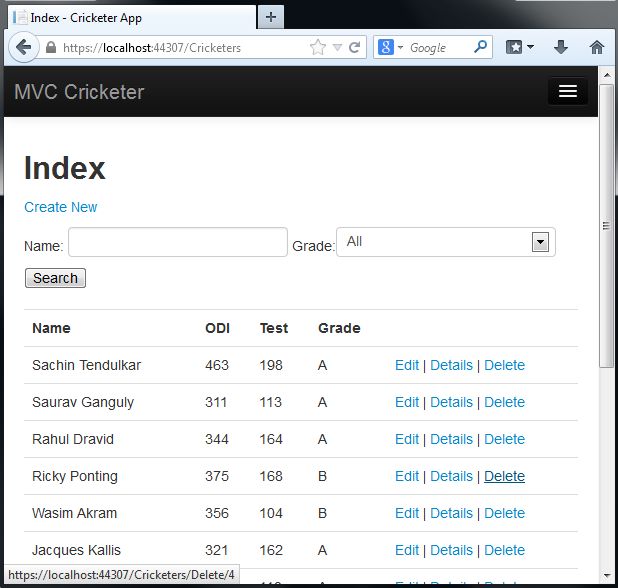
Task: Reload the page with refresh icon
Action: click(355, 48)
